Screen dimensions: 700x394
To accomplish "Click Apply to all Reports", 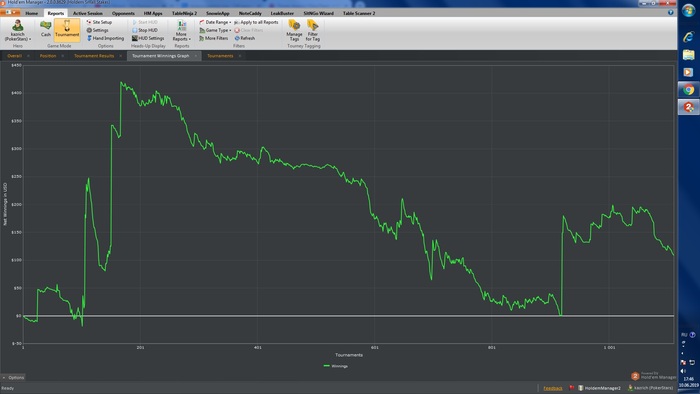I will pos(256,22).
